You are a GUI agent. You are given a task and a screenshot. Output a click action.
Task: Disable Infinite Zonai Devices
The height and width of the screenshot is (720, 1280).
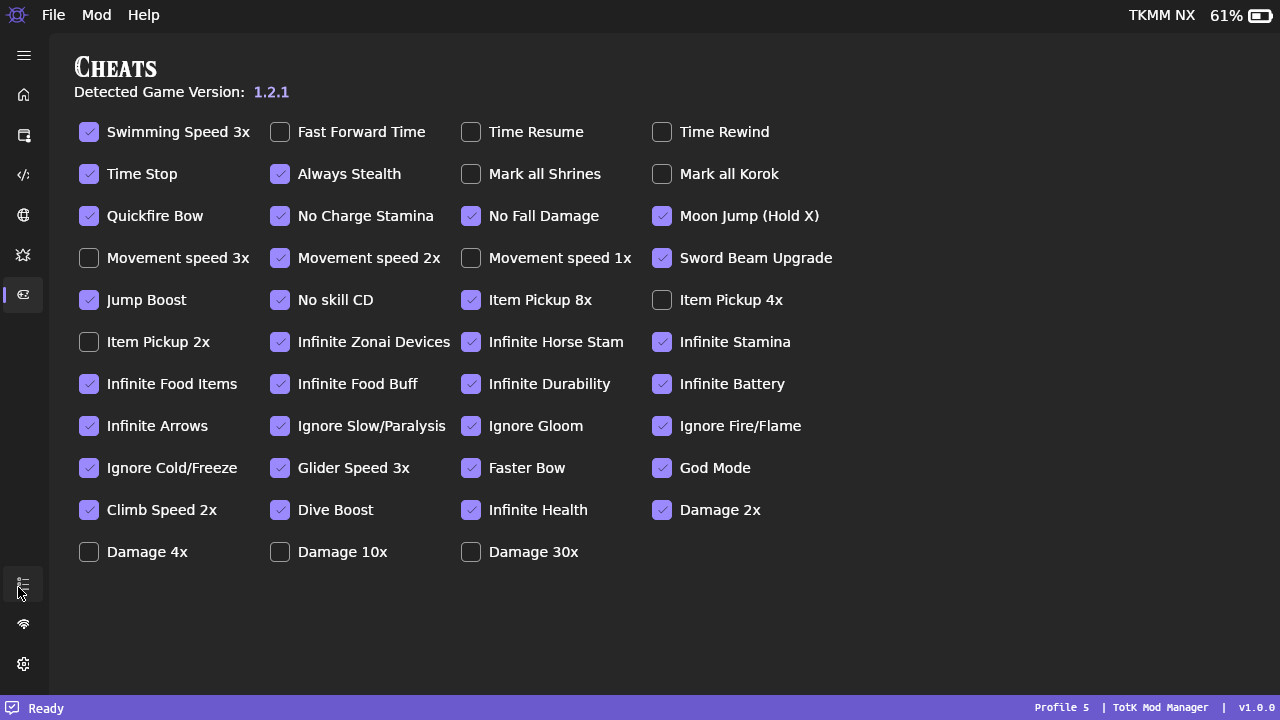coord(280,342)
